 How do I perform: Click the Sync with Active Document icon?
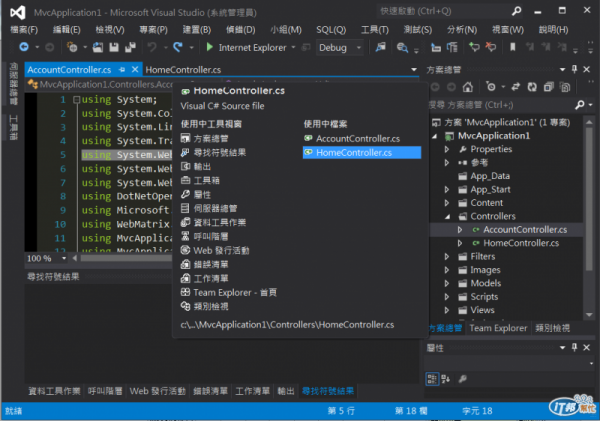point(515,87)
